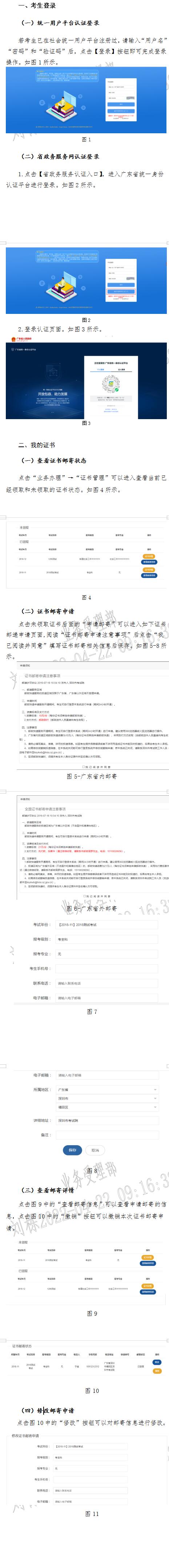The height and width of the screenshot is (1568, 169).
Task: Click the caption 图 5-广东省内邮寄
Action: 92,776
